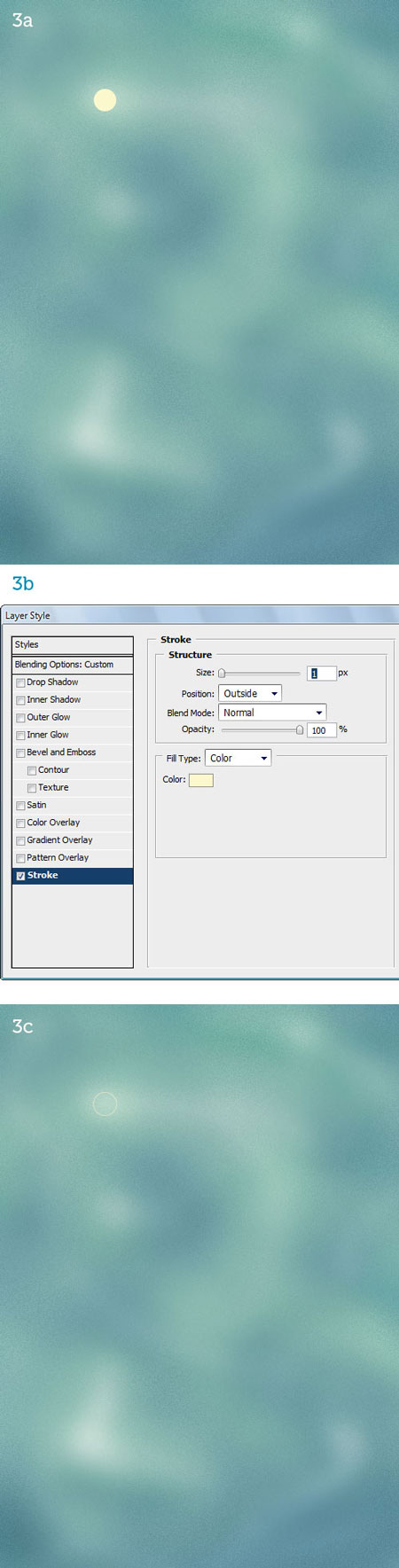Uncheck the Stroke checkbox
This screenshot has width=399, height=1568.
[20, 876]
